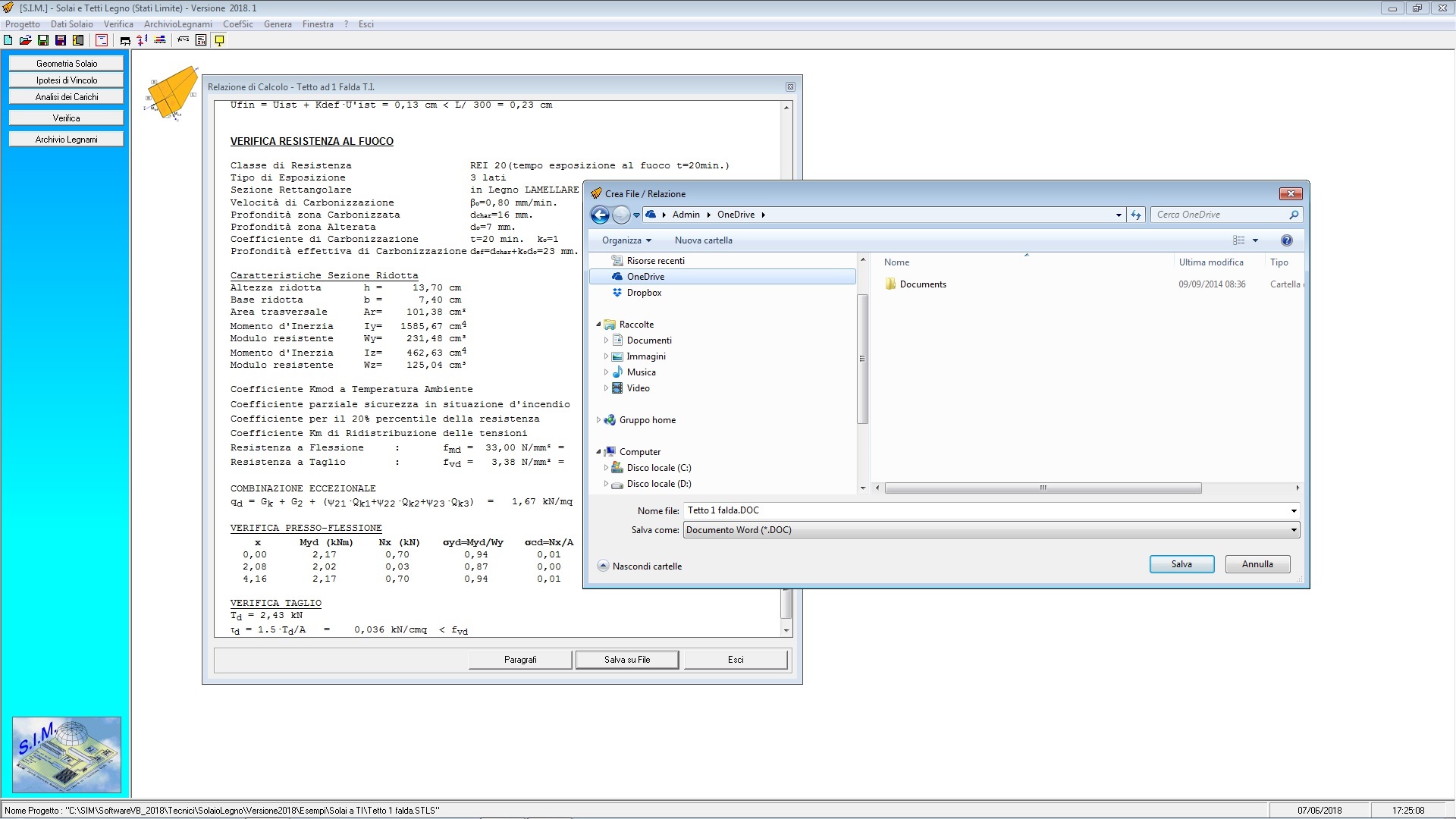This screenshot has width=1456, height=819.
Task: Select the Documents folder in file list
Action: 915,284
